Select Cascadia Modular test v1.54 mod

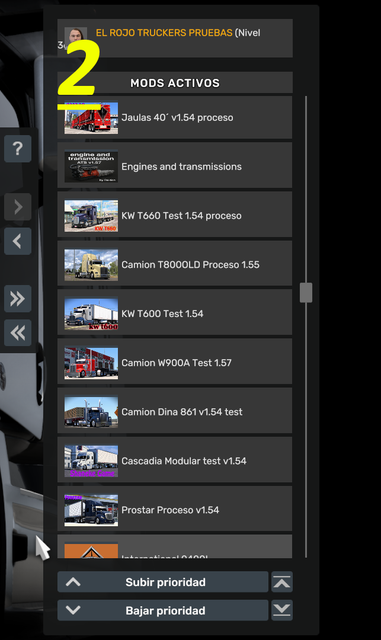174,461
